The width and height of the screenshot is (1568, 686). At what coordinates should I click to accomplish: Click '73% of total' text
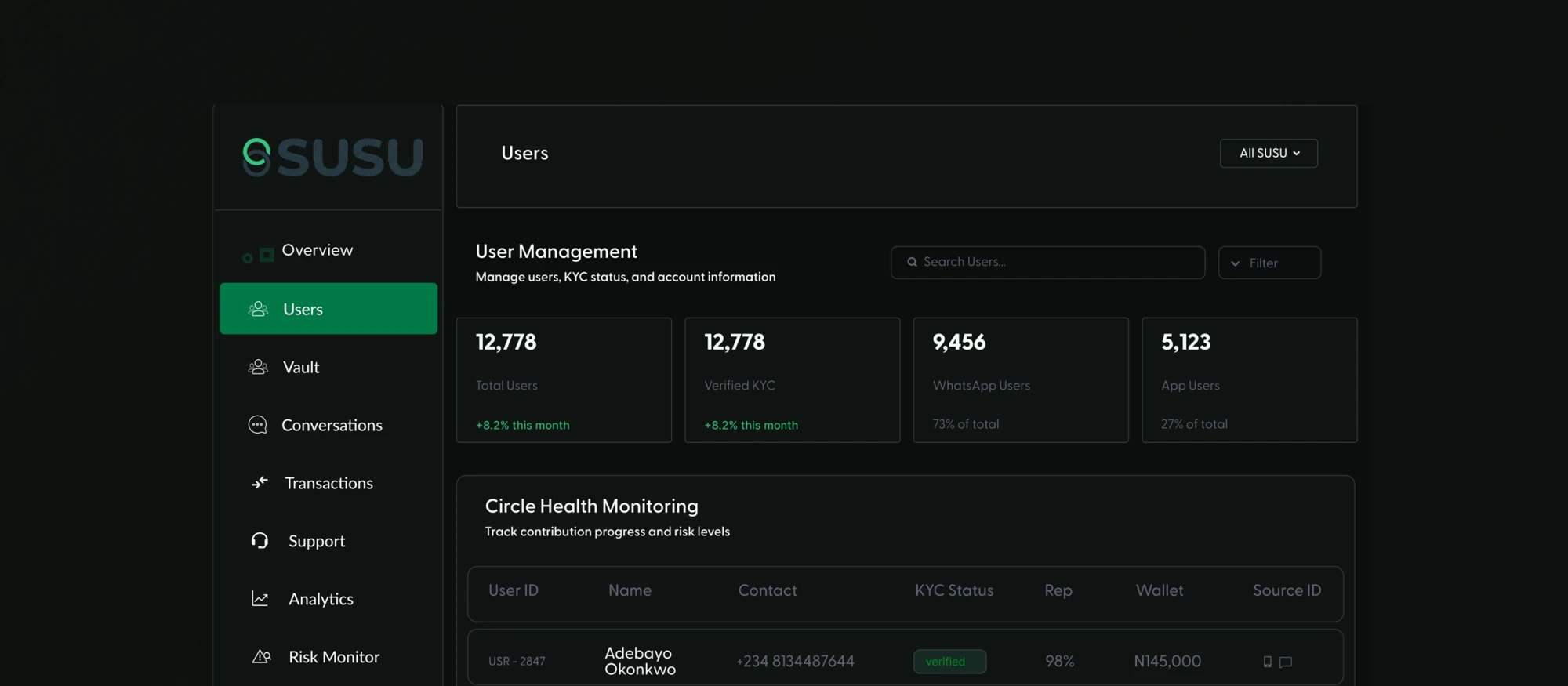[966, 424]
